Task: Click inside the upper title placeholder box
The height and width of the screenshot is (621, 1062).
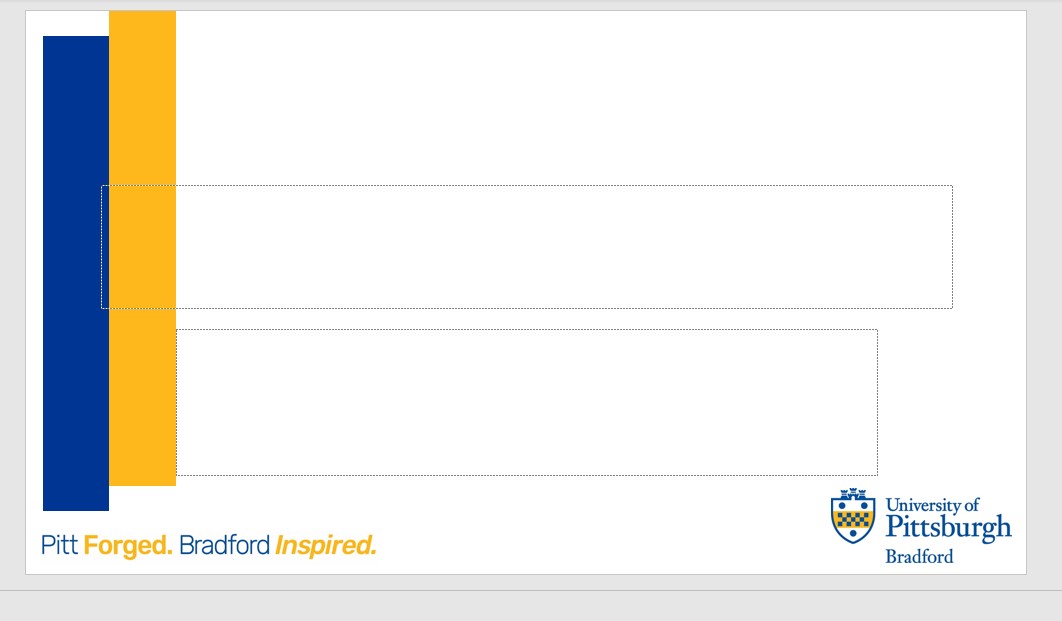Action: (x=527, y=247)
